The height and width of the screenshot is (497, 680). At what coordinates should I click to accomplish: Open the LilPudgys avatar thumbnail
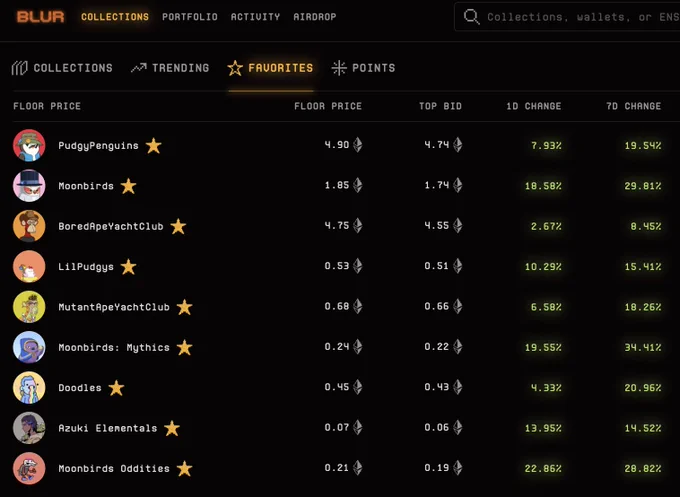[x=29, y=266]
